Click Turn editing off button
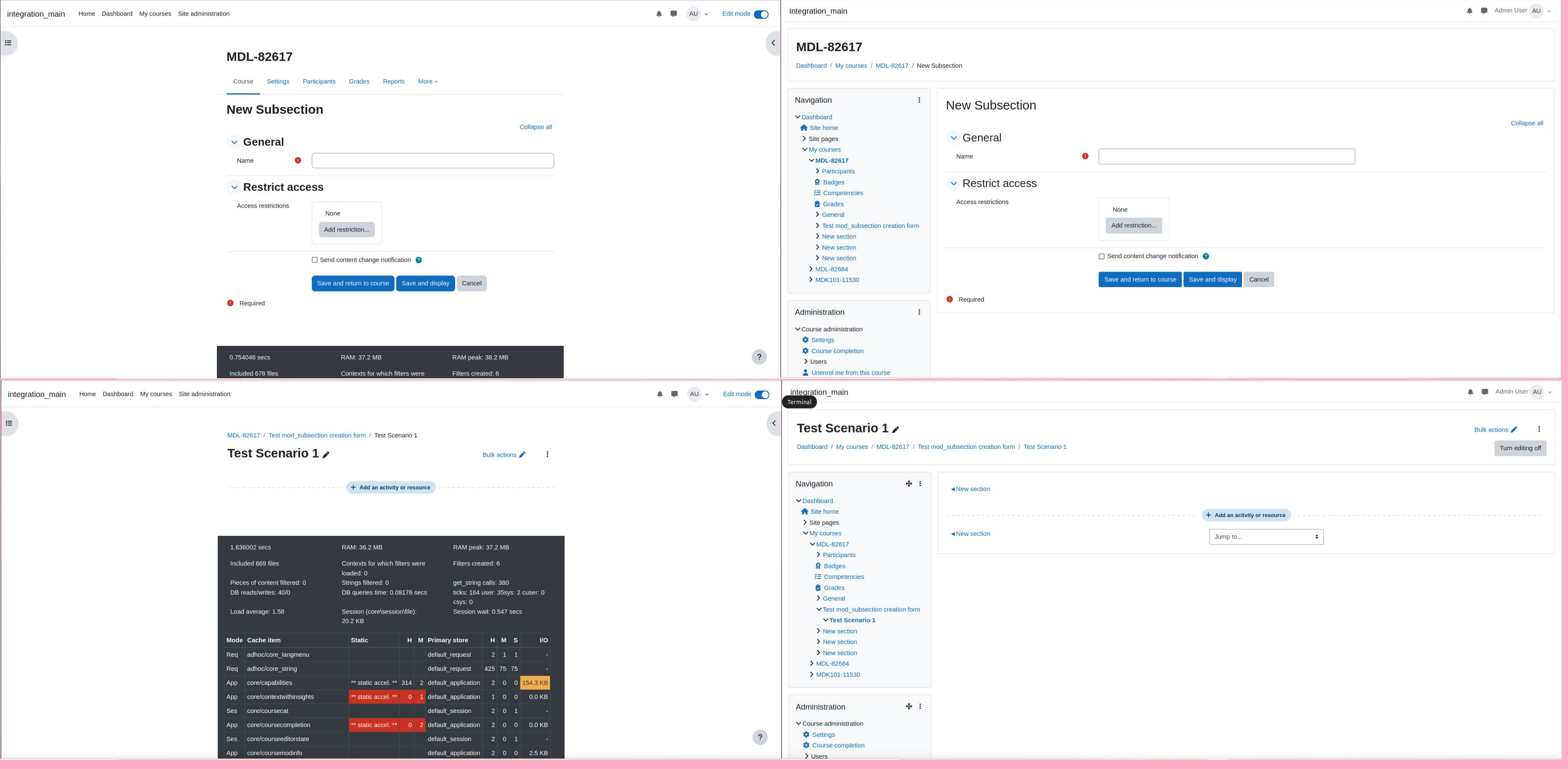The image size is (1568, 769). point(1520,449)
